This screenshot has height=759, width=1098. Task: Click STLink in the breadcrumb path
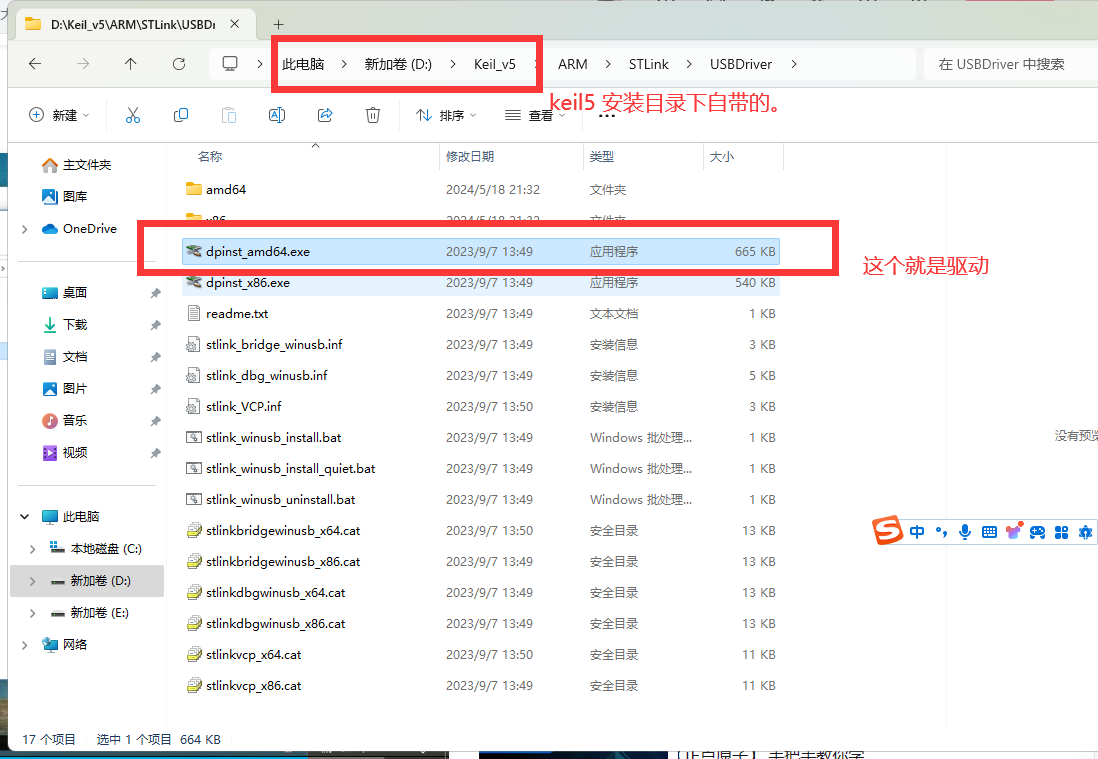[x=648, y=64]
